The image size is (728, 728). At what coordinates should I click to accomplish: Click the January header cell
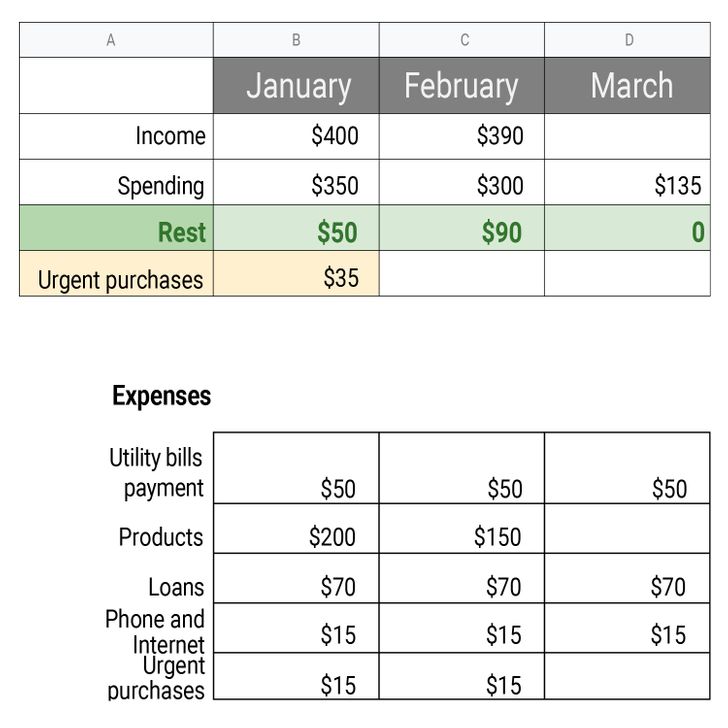[x=296, y=85]
